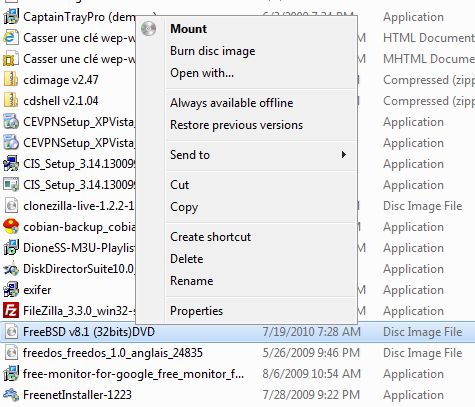Click 'HTML Document' type cell
Image resolution: width=475 pixels, height=407 pixels.
(x=429, y=38)
